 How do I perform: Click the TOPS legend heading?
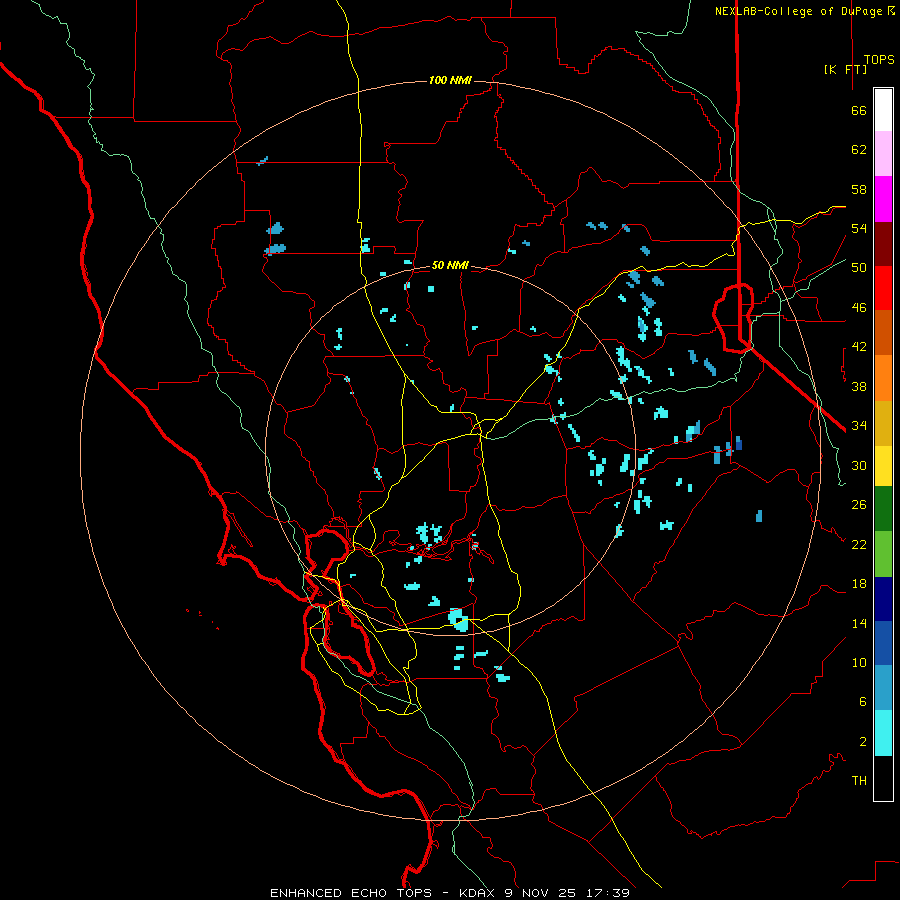[x=879, y=60]
